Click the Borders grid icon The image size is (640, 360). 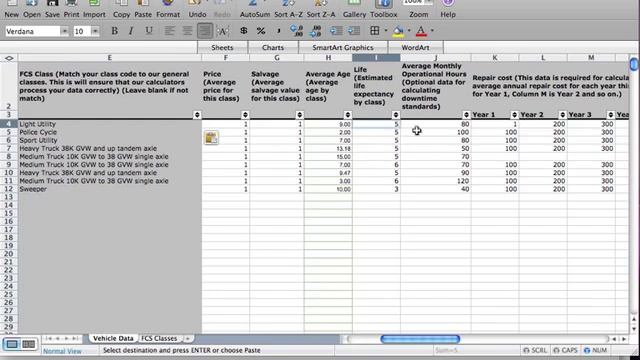coord(375,31)
